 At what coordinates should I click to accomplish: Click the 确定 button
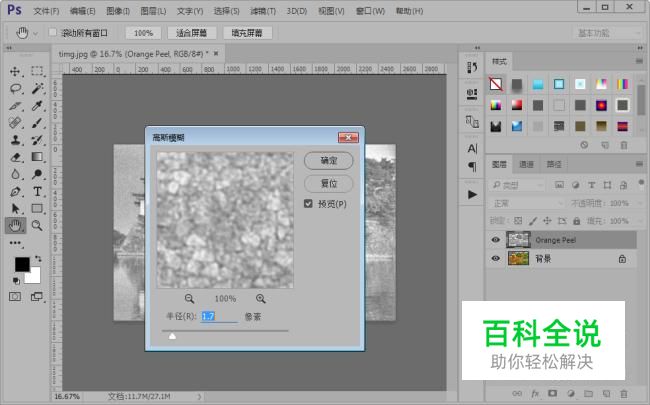coord(329,160)
